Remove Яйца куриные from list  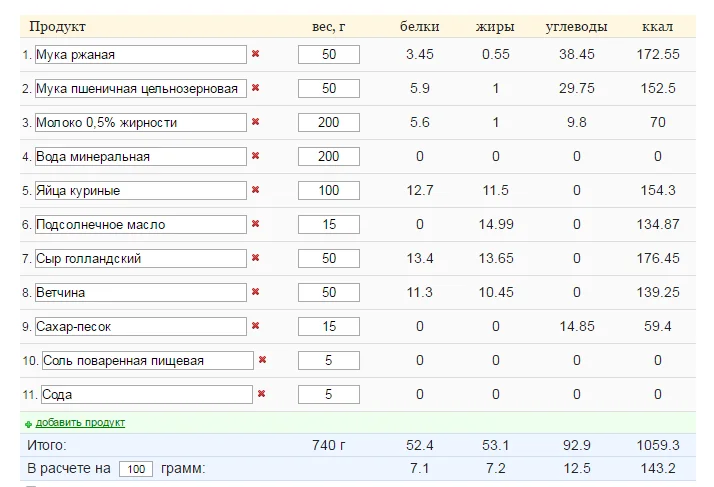[x=255, y=190]
